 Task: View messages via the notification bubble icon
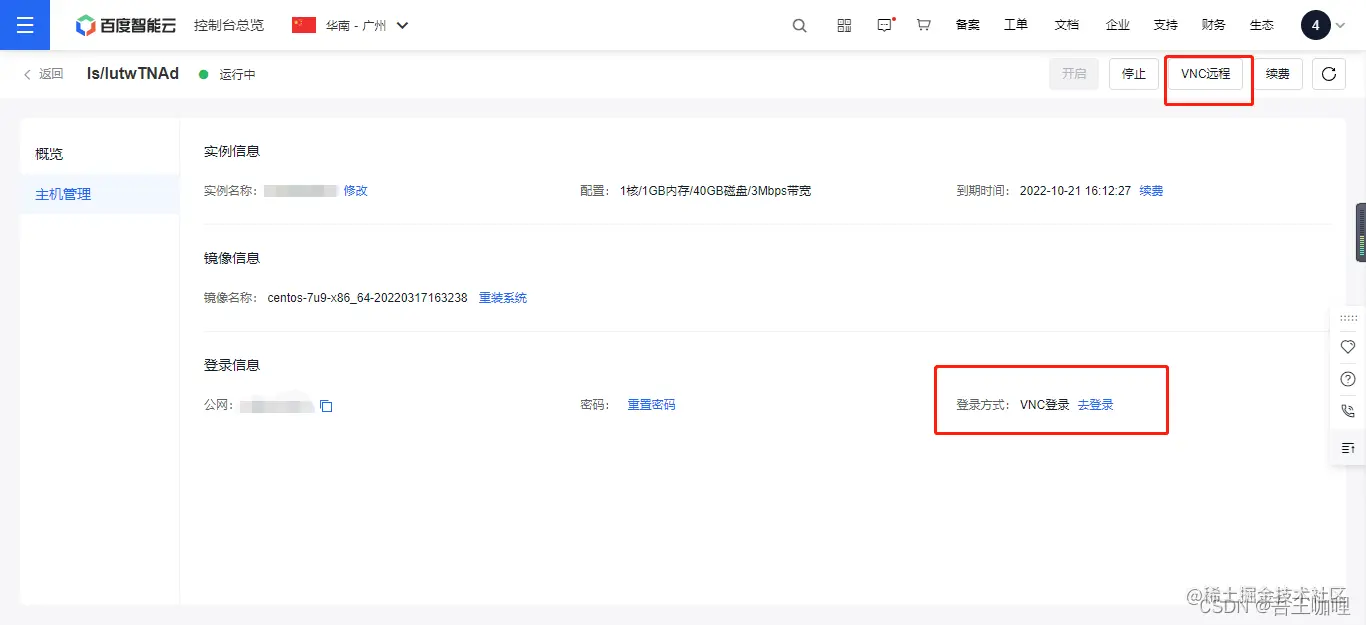pyautogui.click(x=883, y=24)
